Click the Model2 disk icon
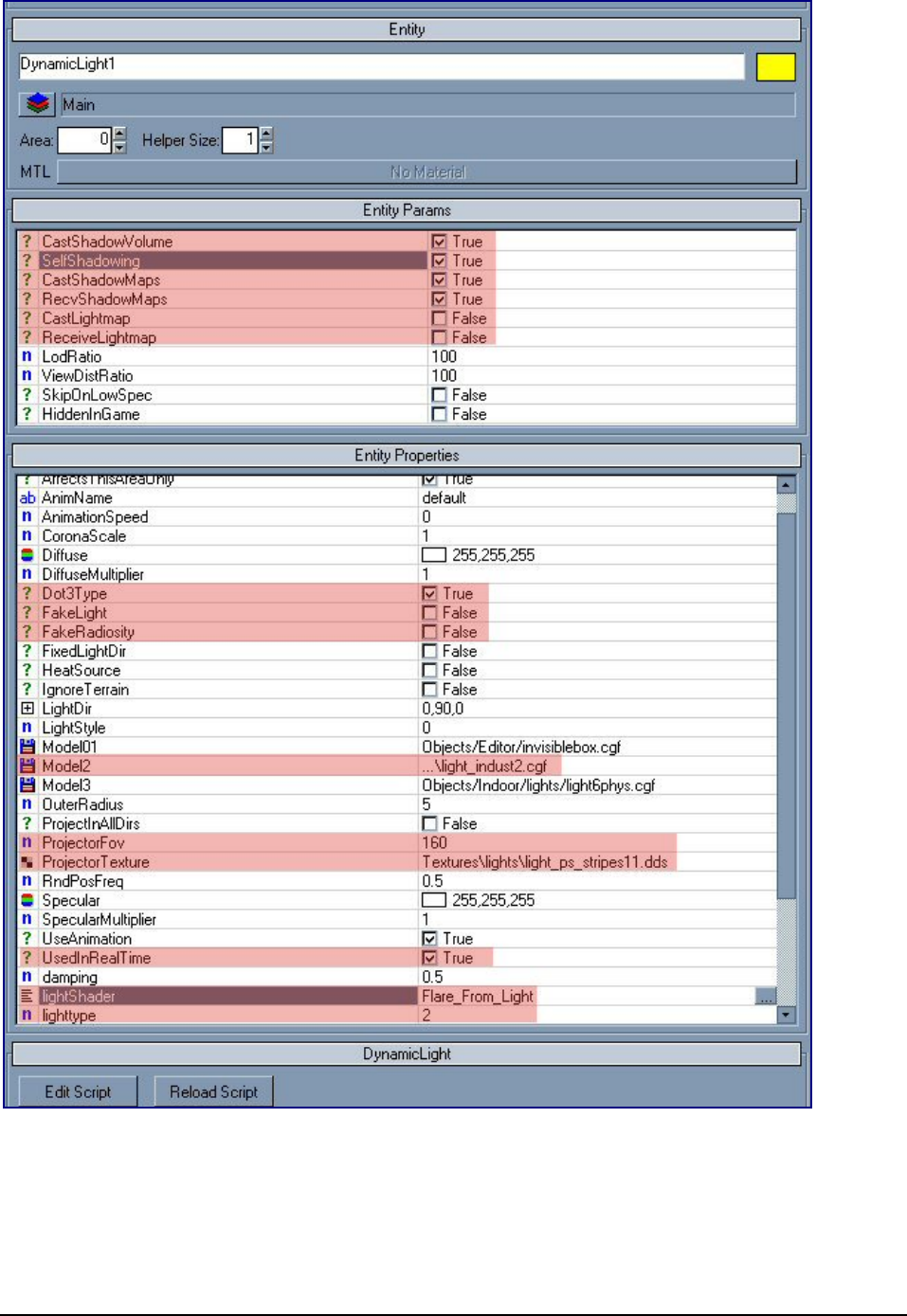This screenshot has height=1316, width=907. tap(27, 766)
